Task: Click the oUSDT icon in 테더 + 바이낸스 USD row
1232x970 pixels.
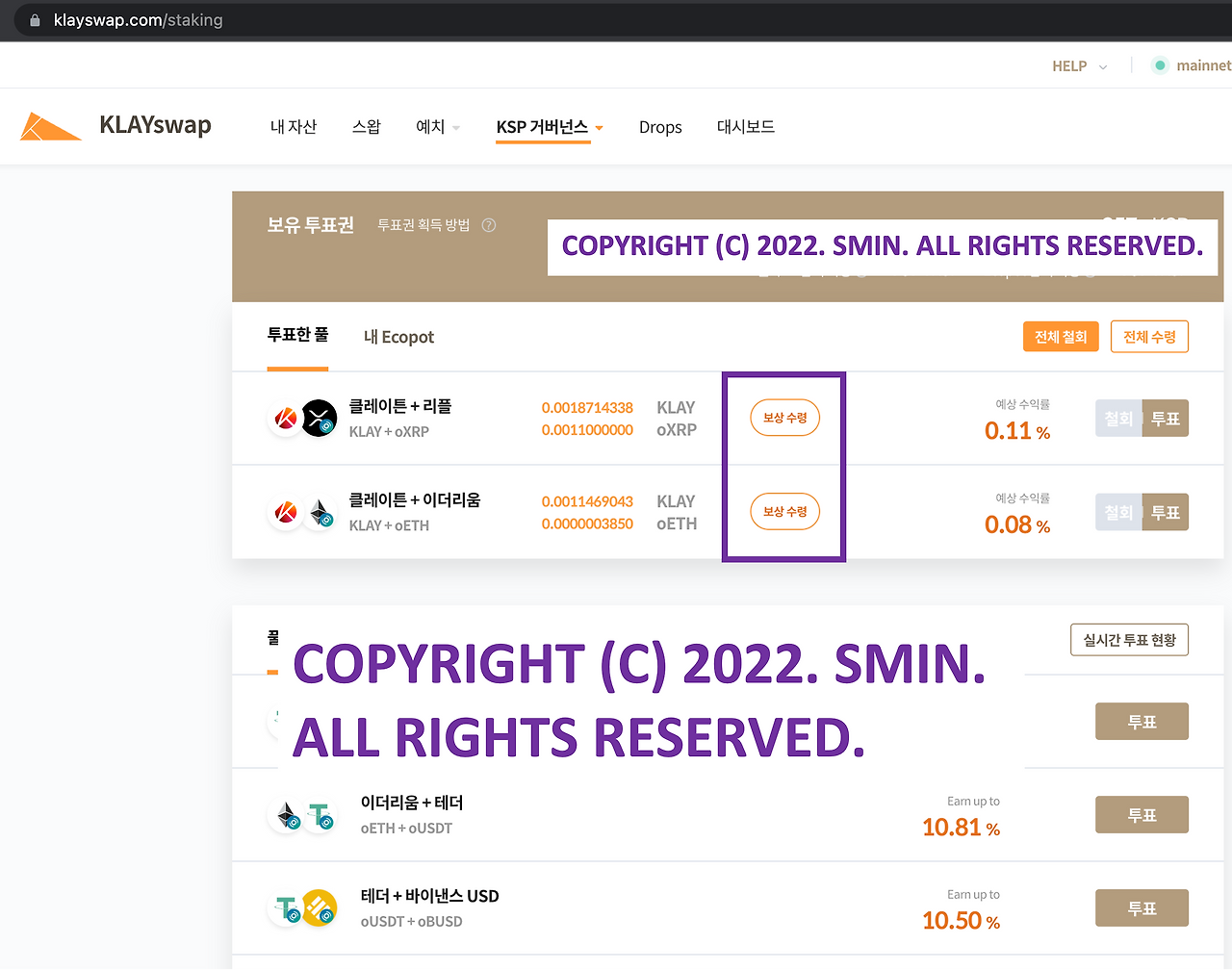Action: 287,908
